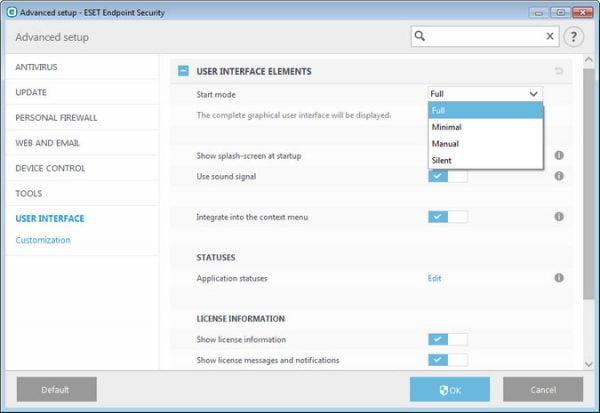Click the ESET logo in title bar
The width and height of the screenshot is (600, 413).
click(x=11, y=12)
